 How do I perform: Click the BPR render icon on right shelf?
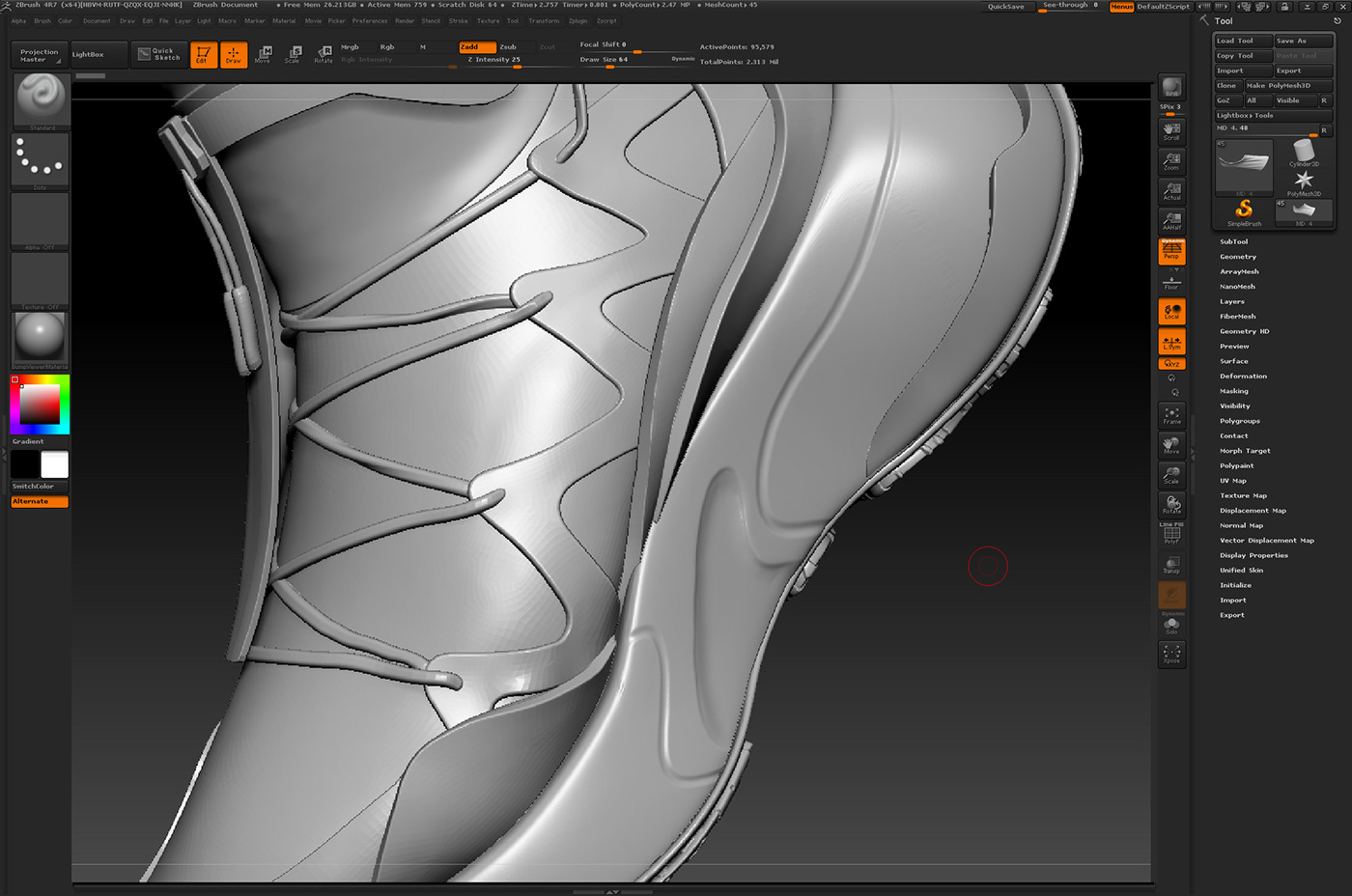[x=1171, y=85]
